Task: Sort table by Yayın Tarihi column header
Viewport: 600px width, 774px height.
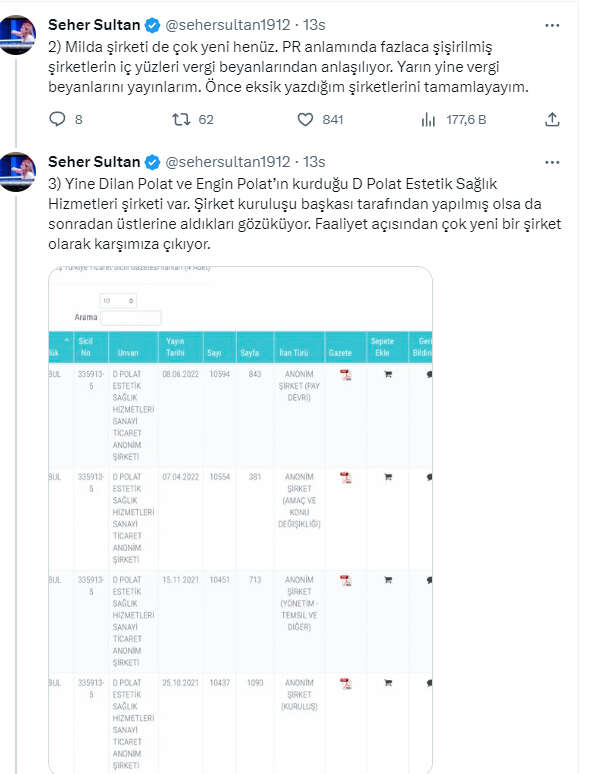Action: coord(177,344)
